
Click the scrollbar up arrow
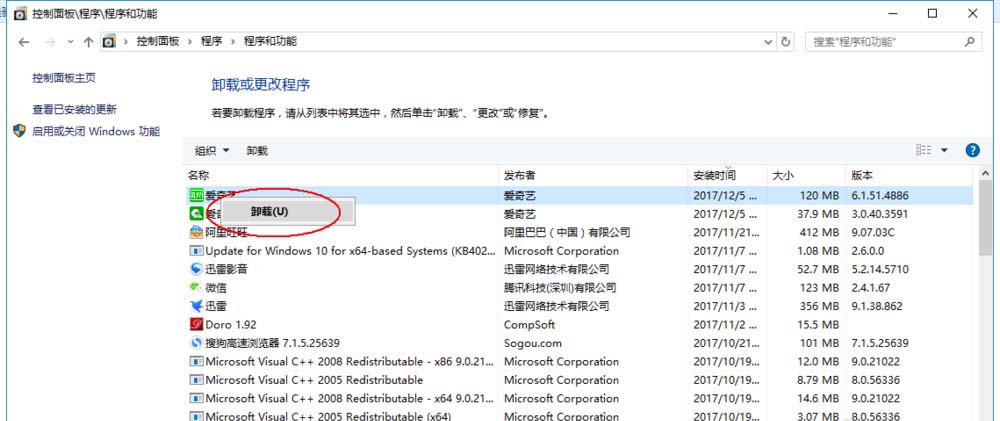tap(986, 174)
